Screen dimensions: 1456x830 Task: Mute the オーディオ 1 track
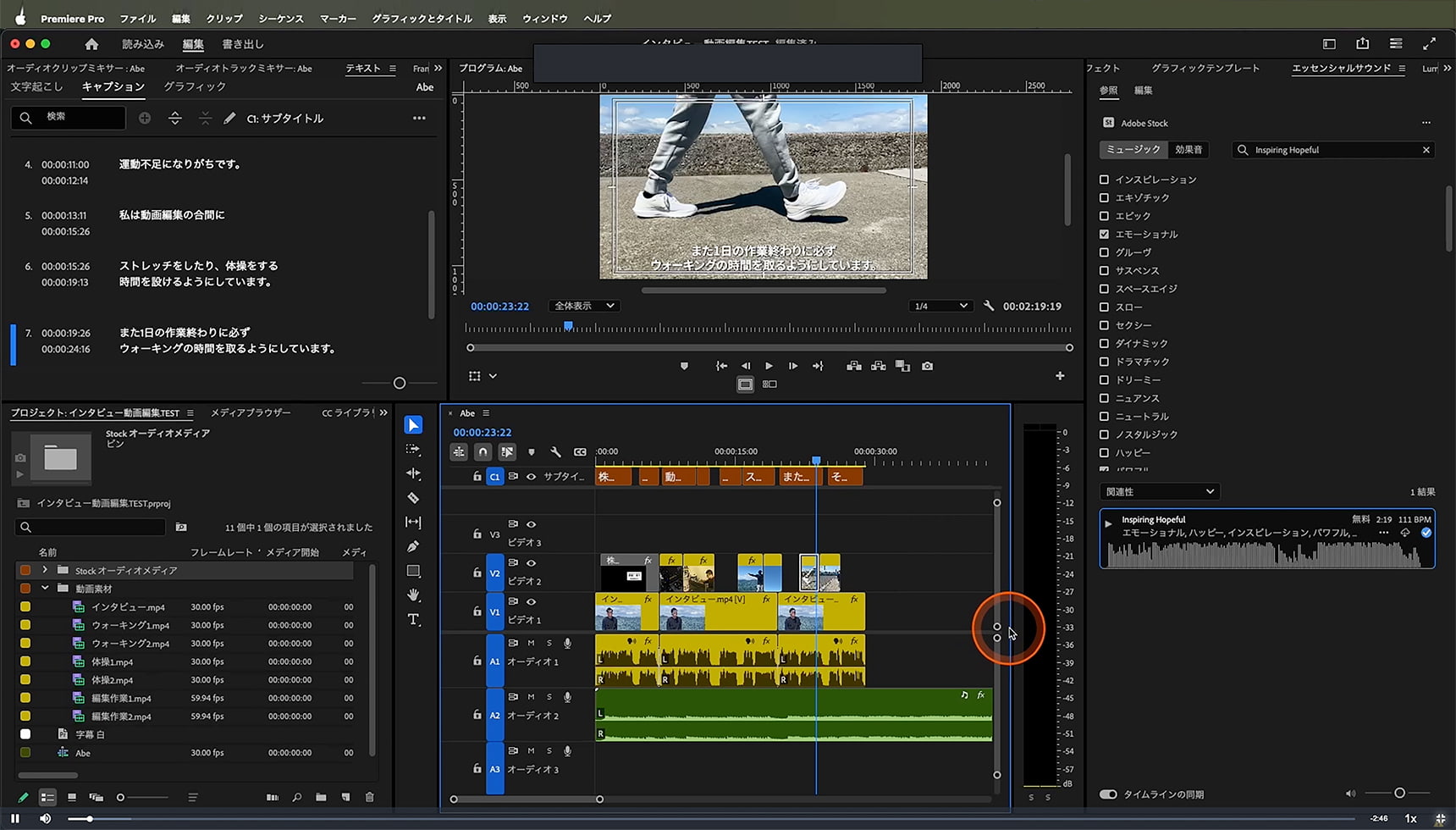[x=531, y=643]
